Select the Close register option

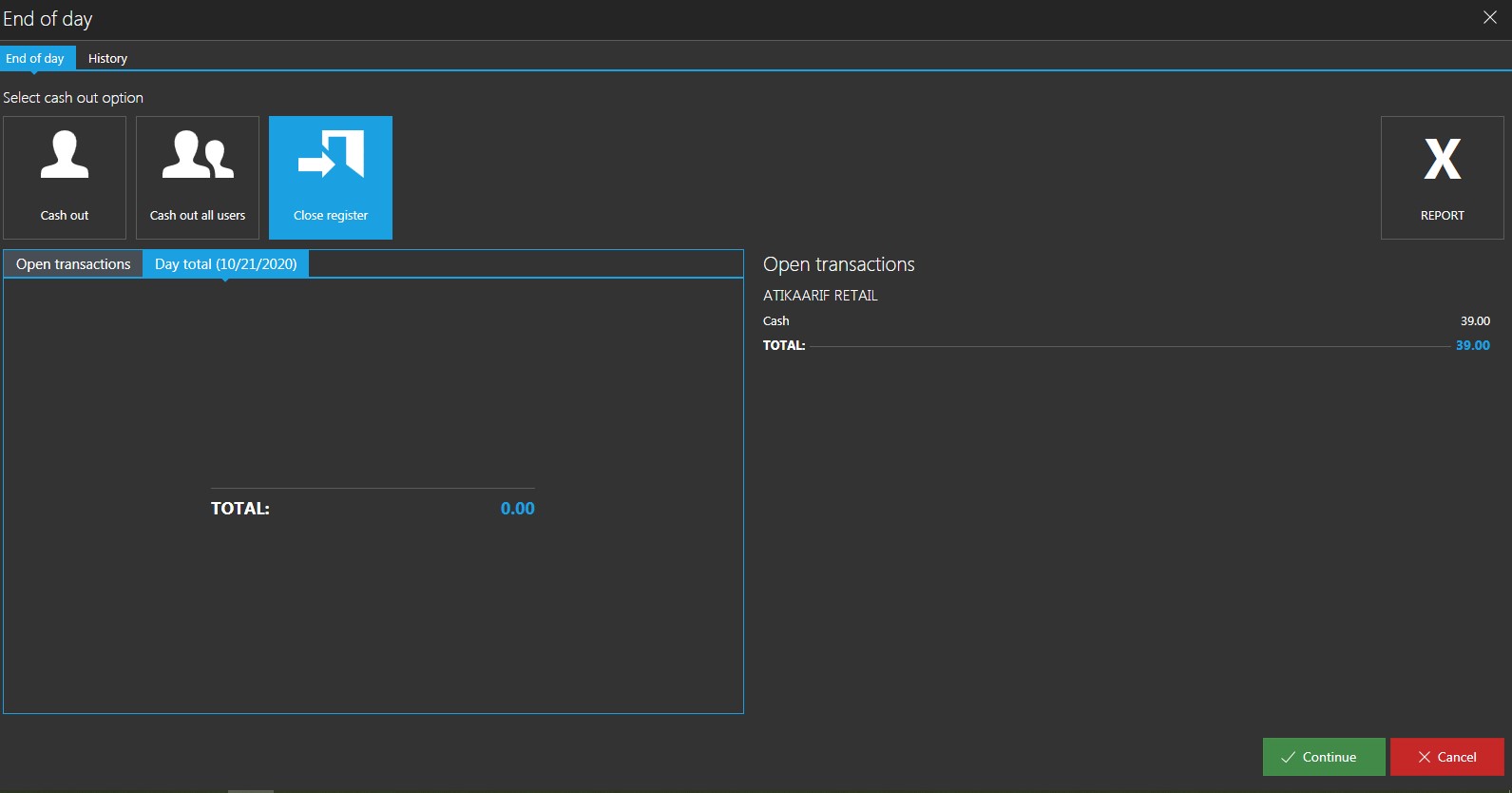coord(331,178)
